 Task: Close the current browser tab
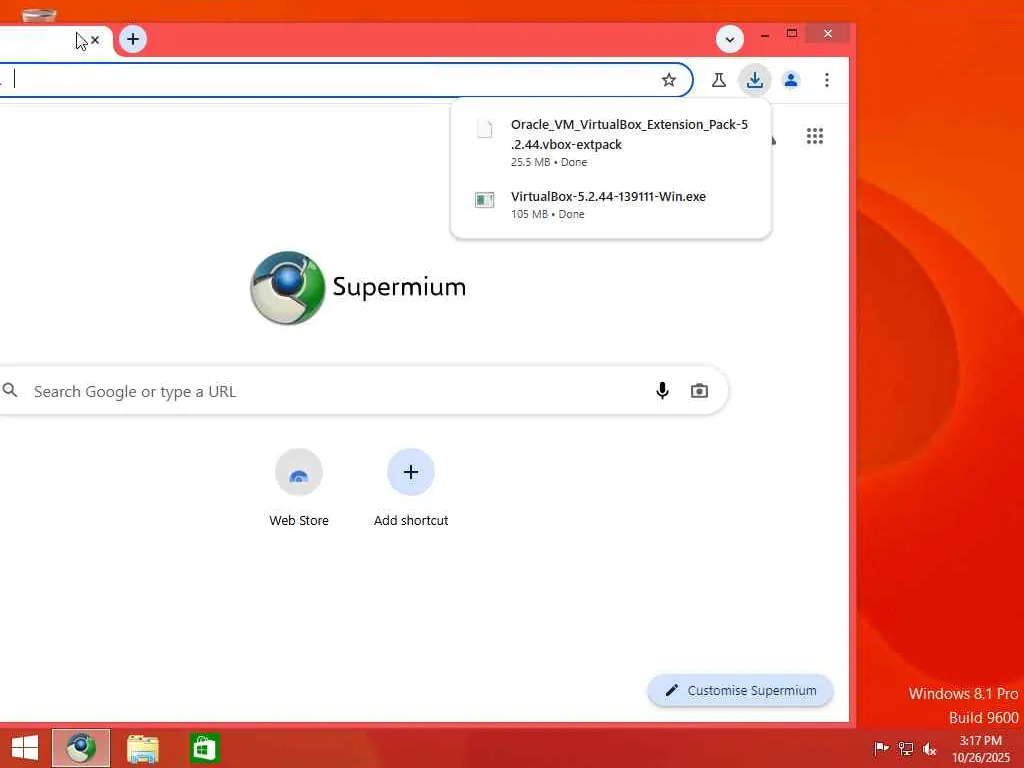[x=95, y=40]
